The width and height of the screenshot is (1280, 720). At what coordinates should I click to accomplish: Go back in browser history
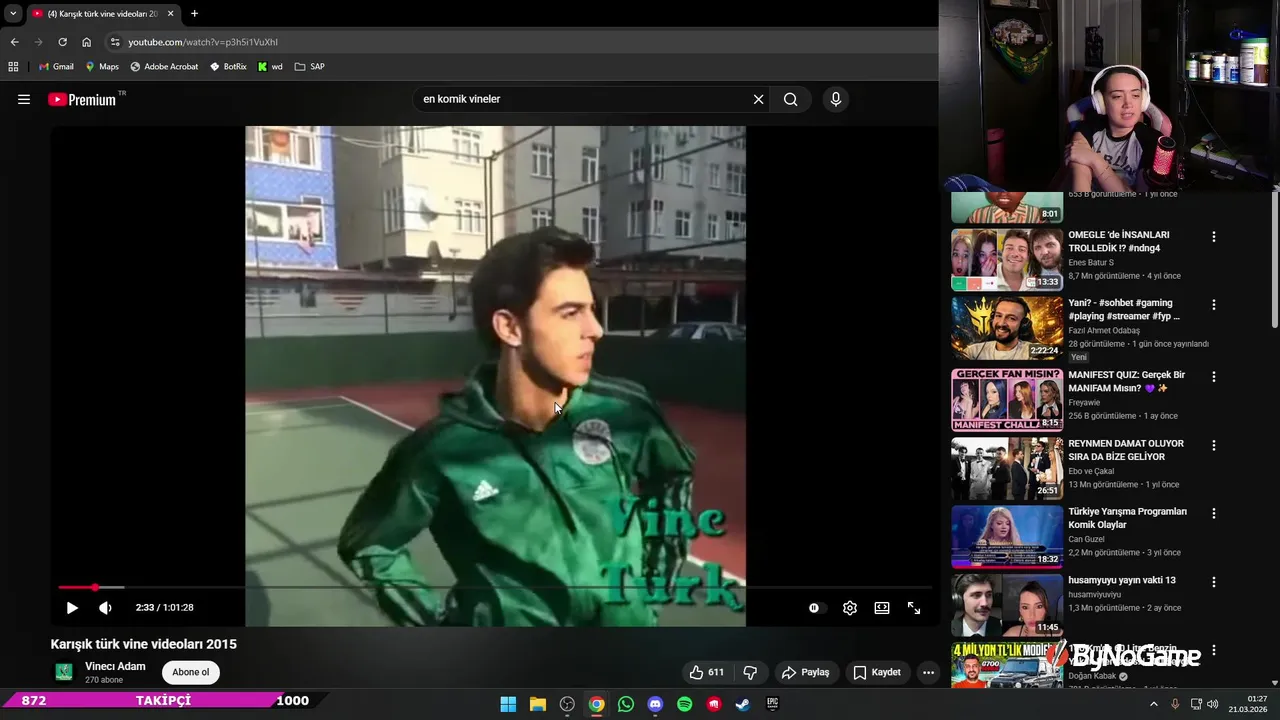click(x=14, y=42)
